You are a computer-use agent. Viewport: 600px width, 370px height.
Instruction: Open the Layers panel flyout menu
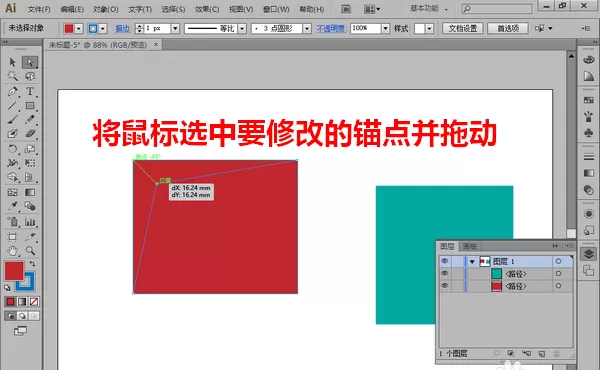click(x=571, y=246)
